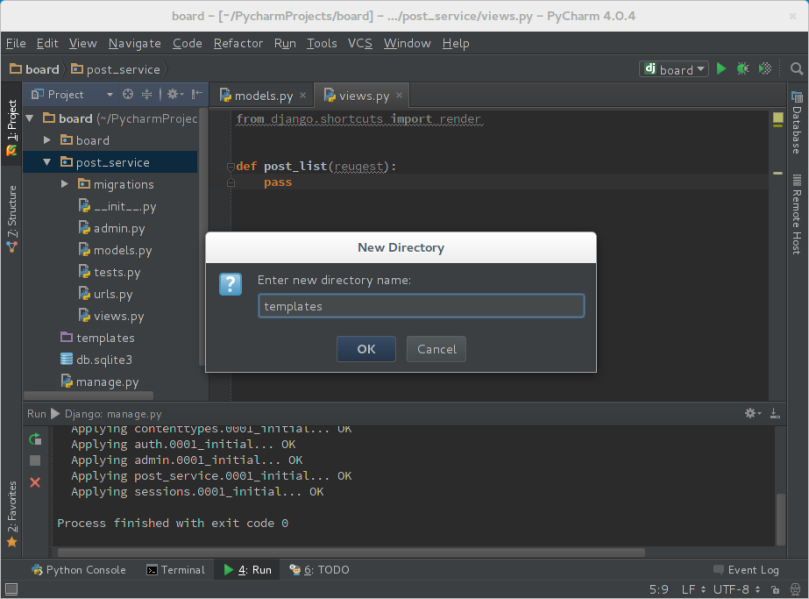Select the views.py editor tab
This screenshot has height=599, width=809.
[x=362, y=96]
